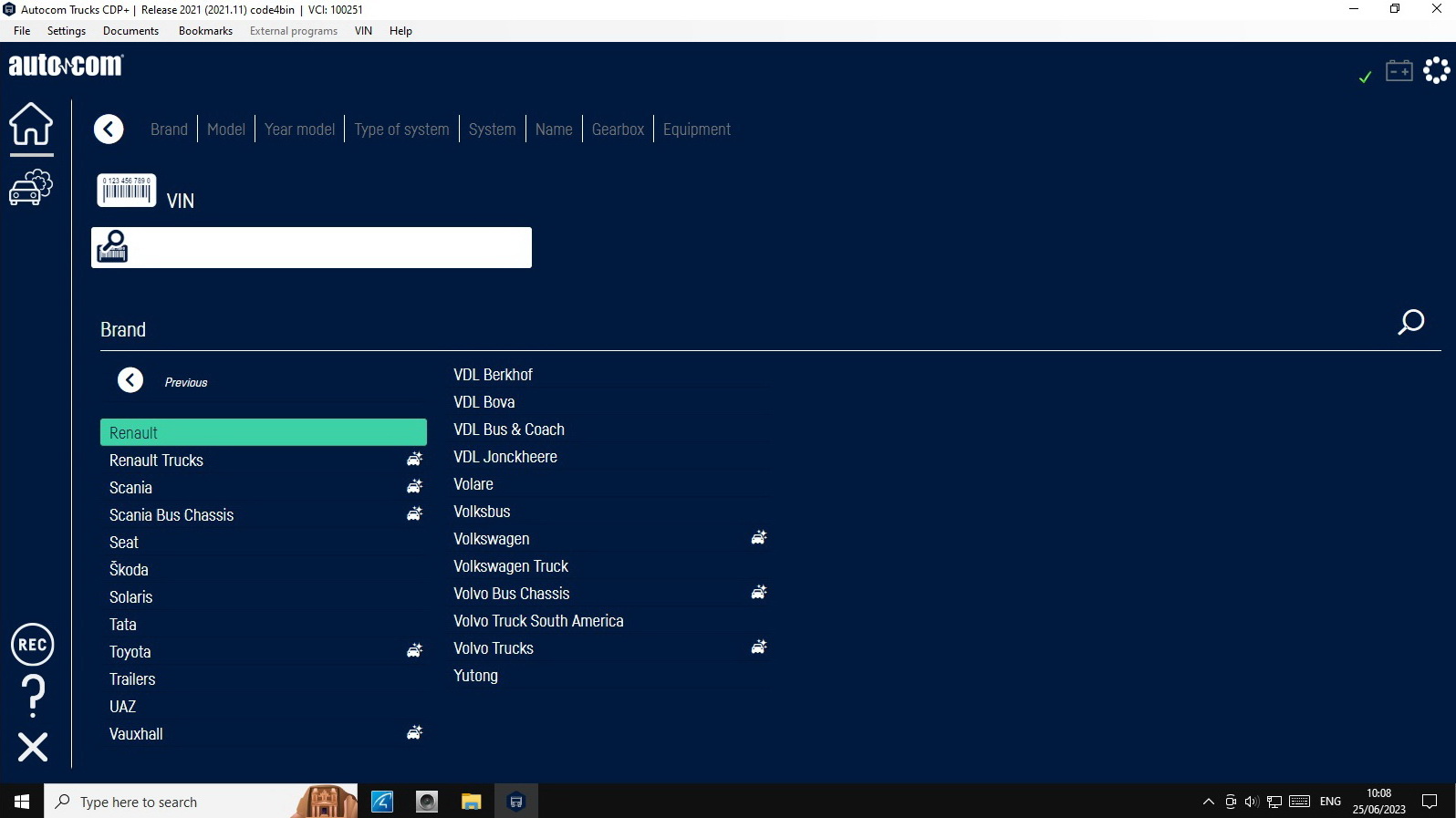
Task: Open the brand search magnifier icon
Action: 1410,322
